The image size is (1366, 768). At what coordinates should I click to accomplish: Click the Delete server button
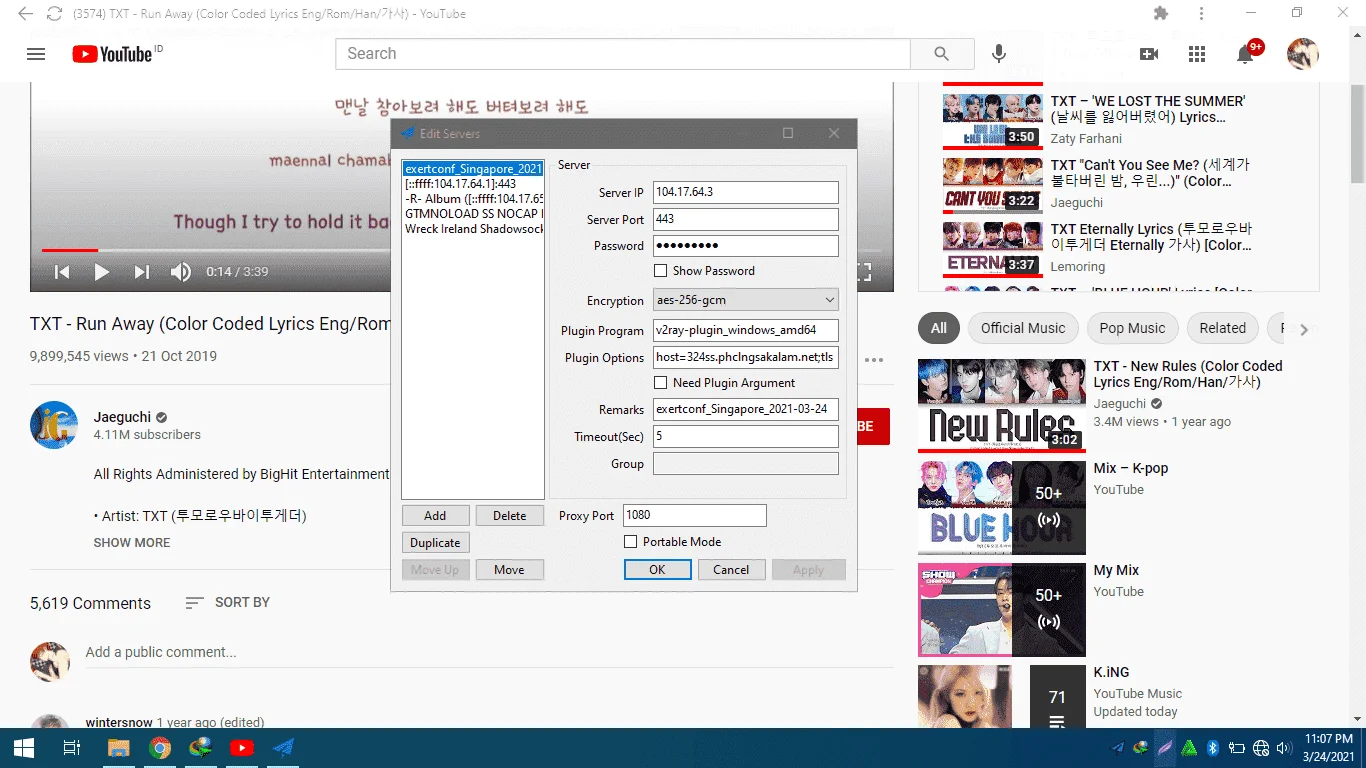point(509,516)
